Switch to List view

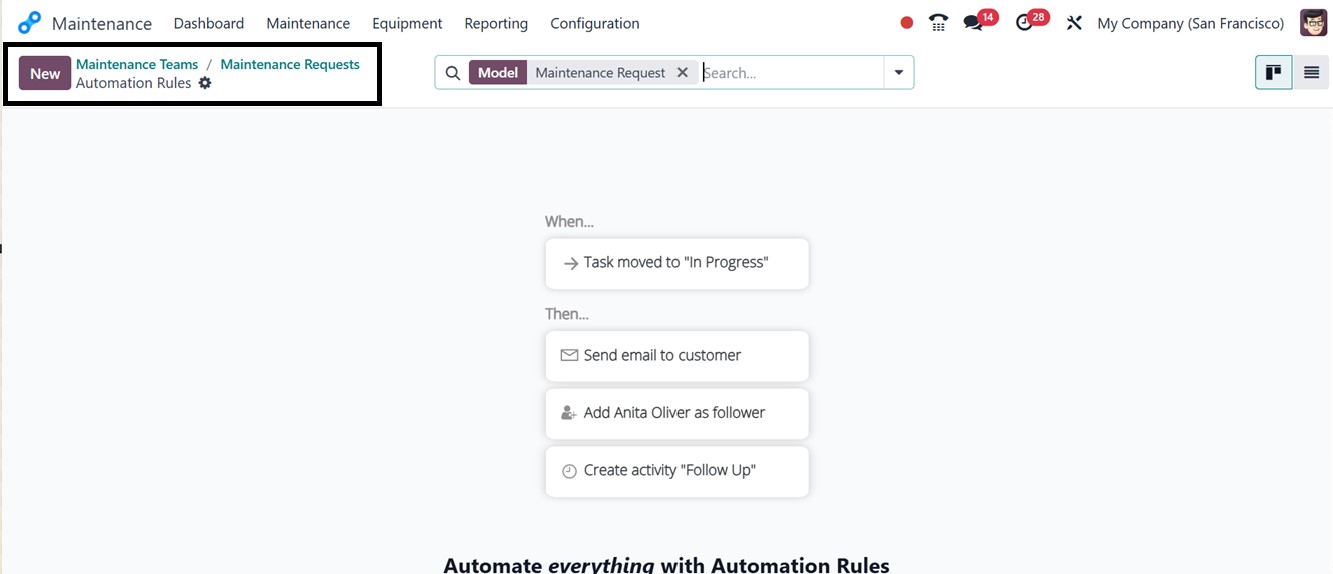[x=1311, y=73]
